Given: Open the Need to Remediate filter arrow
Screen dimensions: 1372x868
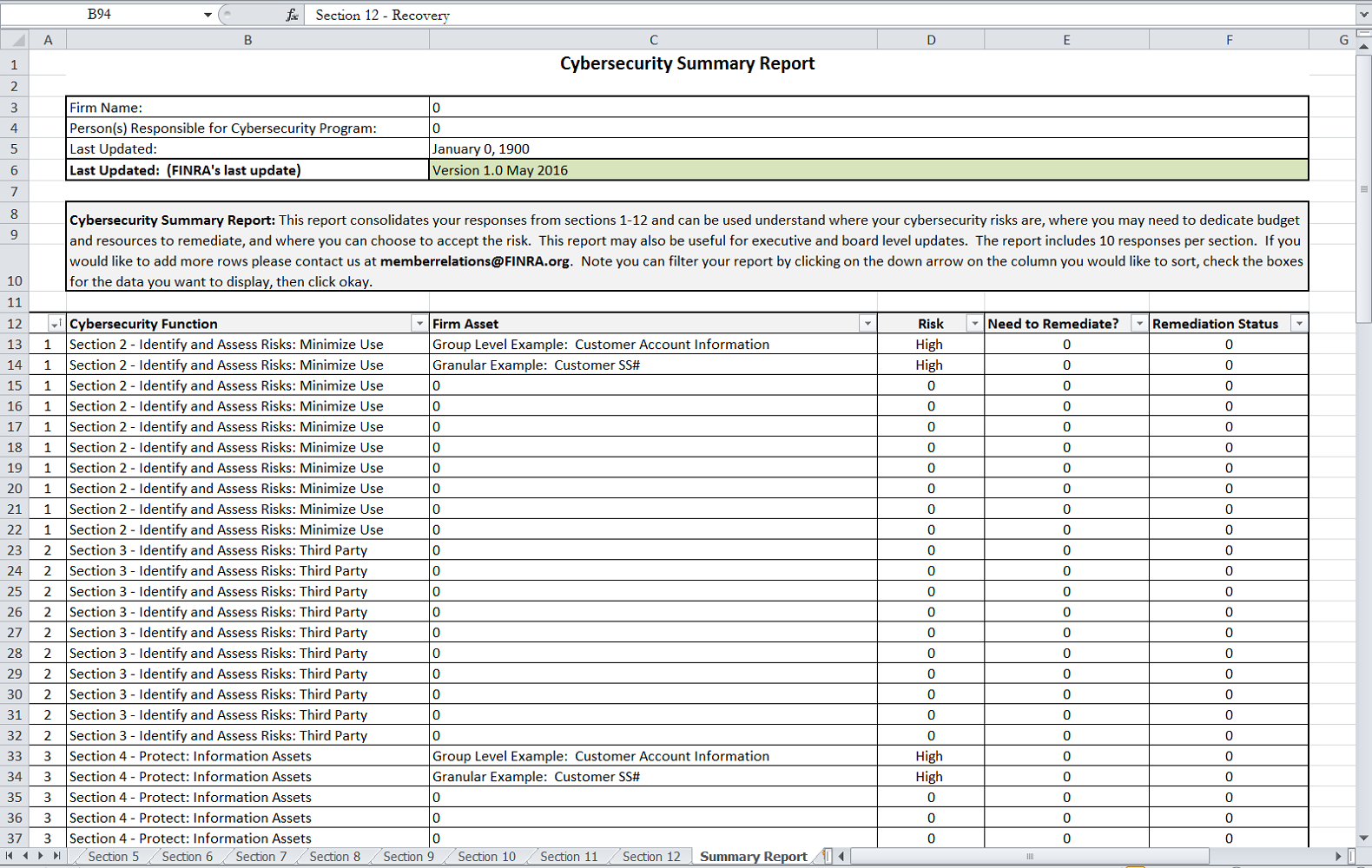Looking at the screenshot, I should coord(1138,324).
